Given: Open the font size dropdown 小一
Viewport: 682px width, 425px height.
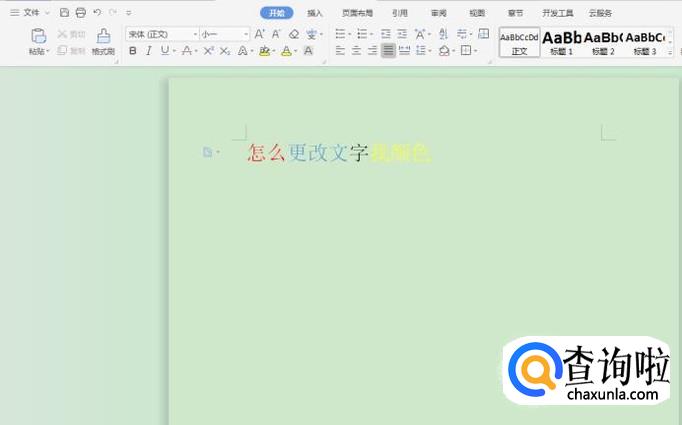Looking at the screenshot, I should click(224, 34).
